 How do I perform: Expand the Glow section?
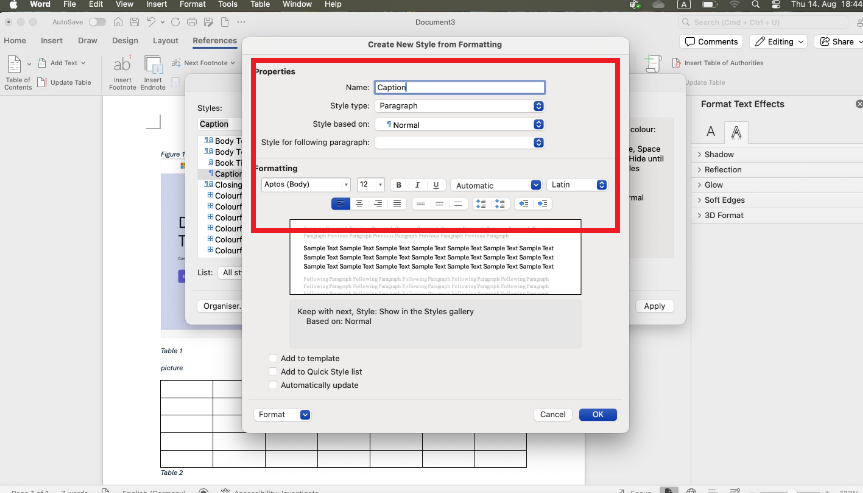713,185
